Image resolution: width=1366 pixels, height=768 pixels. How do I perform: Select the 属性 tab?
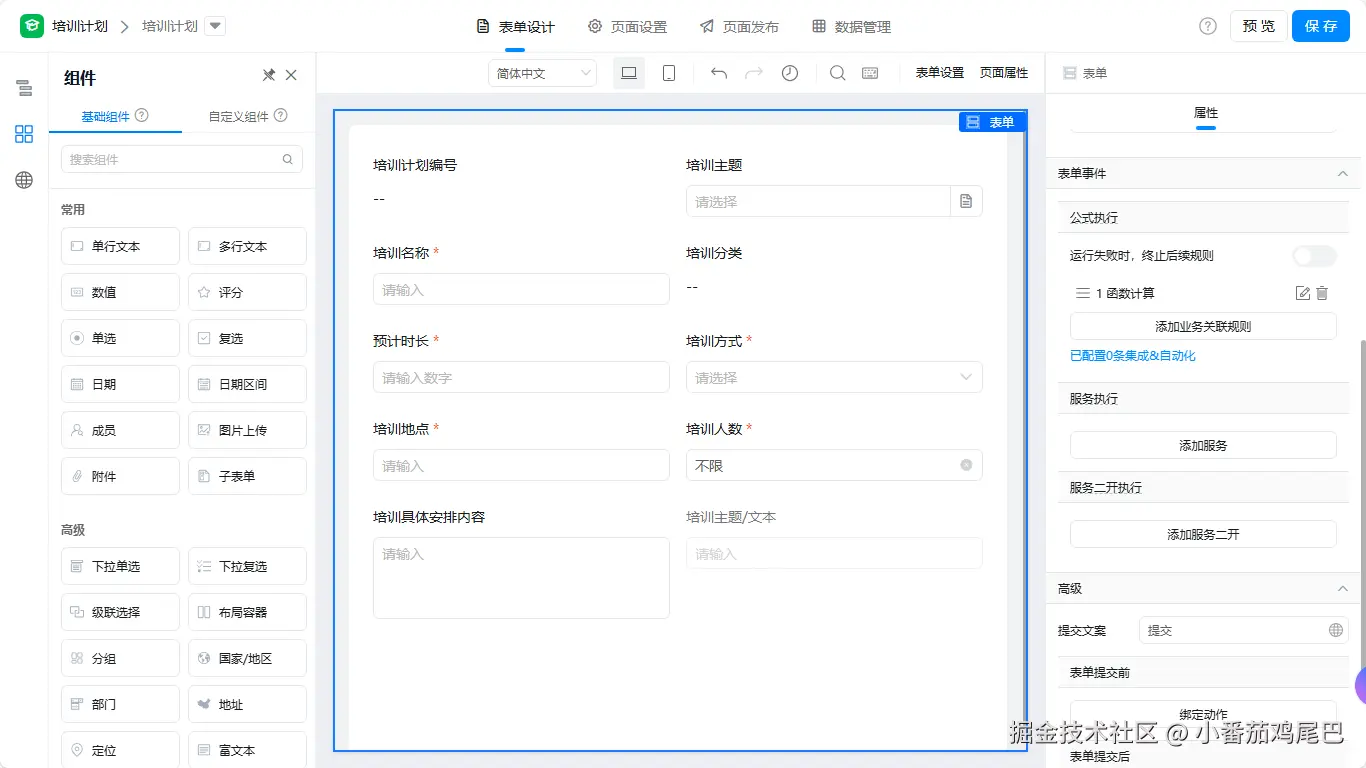coord(1206,113)
